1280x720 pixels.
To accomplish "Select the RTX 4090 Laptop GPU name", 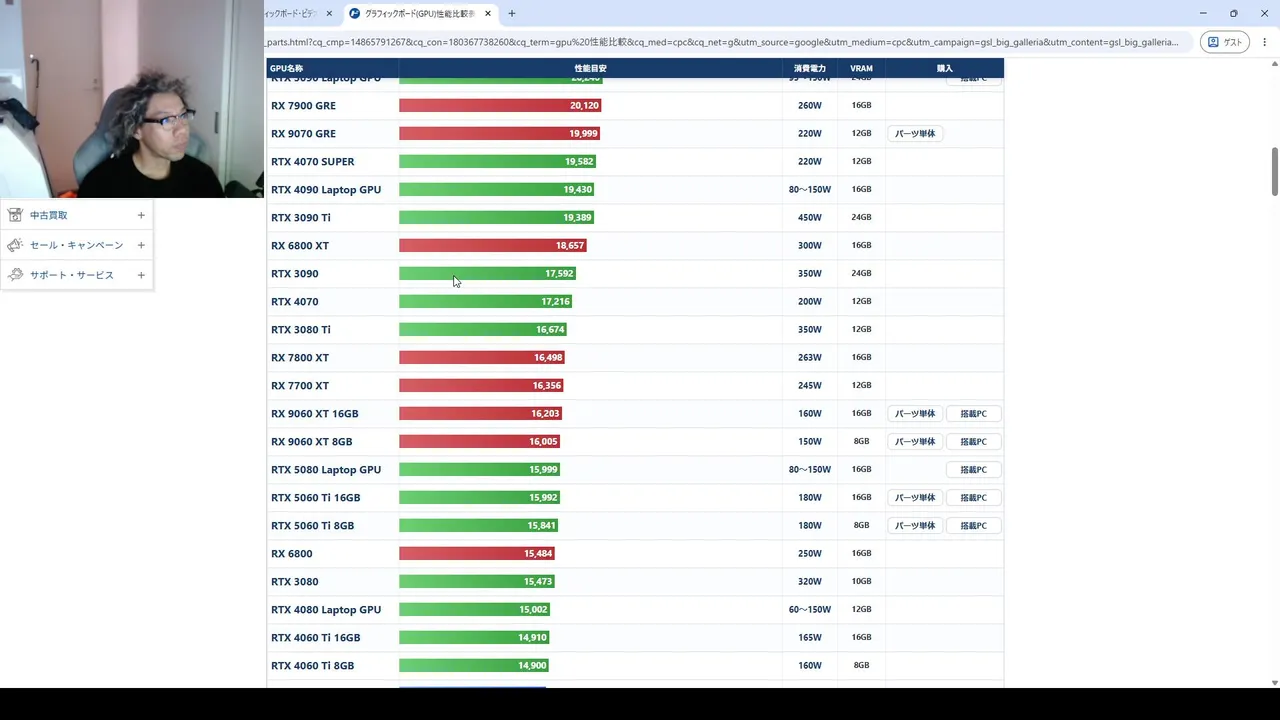I will pos(326,190).
